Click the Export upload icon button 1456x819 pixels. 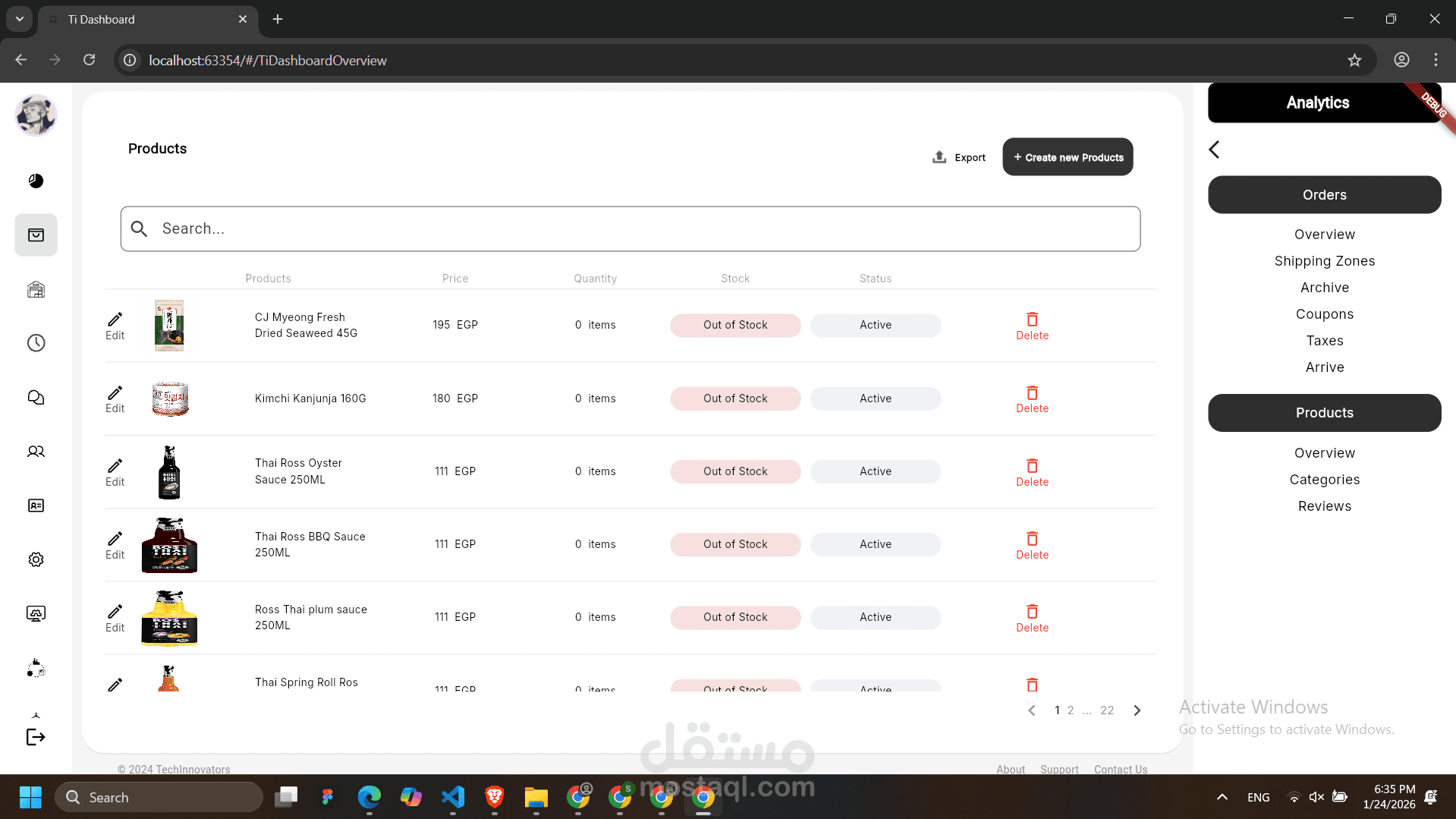(x=958, y=157)
